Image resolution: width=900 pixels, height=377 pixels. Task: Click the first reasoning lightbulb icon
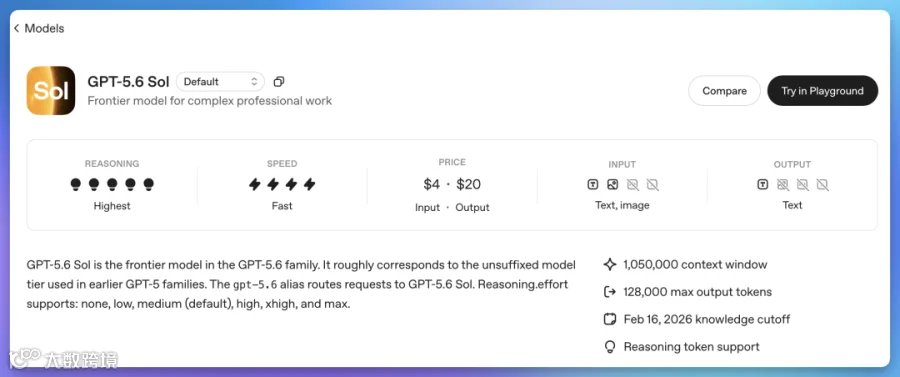[75, 184]
